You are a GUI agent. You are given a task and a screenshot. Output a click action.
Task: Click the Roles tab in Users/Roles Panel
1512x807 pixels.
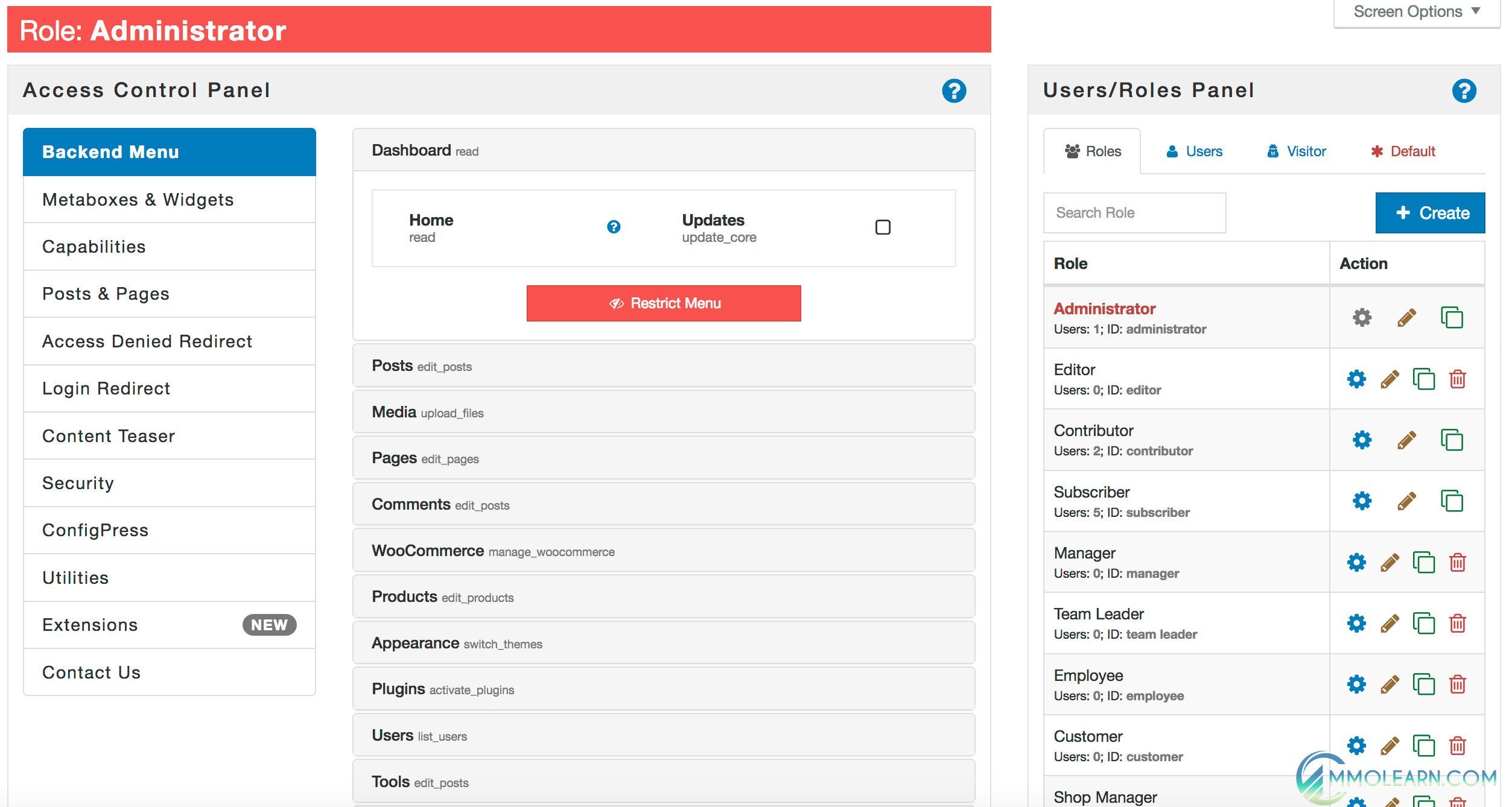point(1092,151)
